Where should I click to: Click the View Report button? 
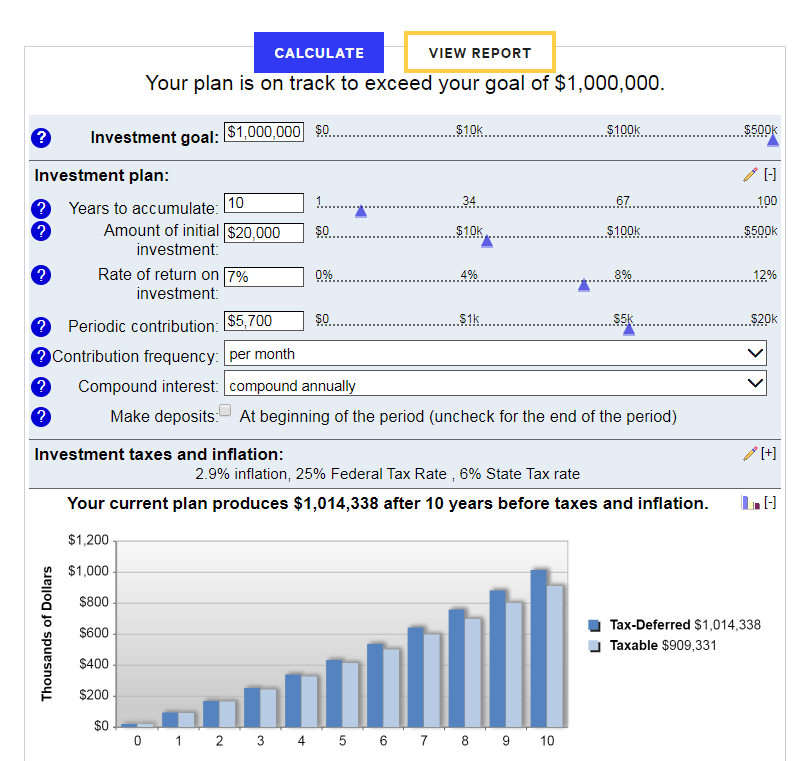[480, 53]
